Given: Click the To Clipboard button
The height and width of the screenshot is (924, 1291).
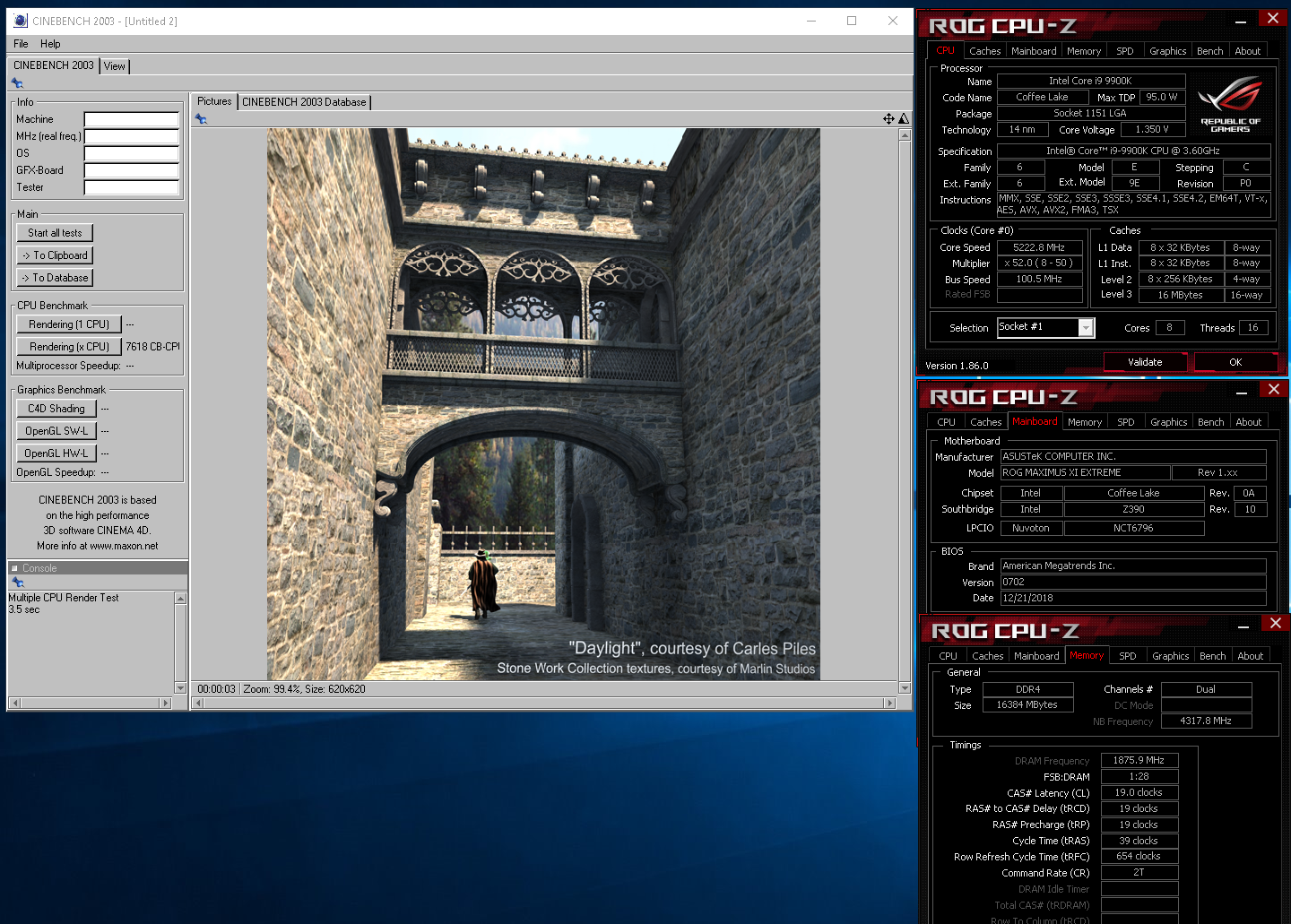Looking at the screenshot, I should [x=55, y=255].
